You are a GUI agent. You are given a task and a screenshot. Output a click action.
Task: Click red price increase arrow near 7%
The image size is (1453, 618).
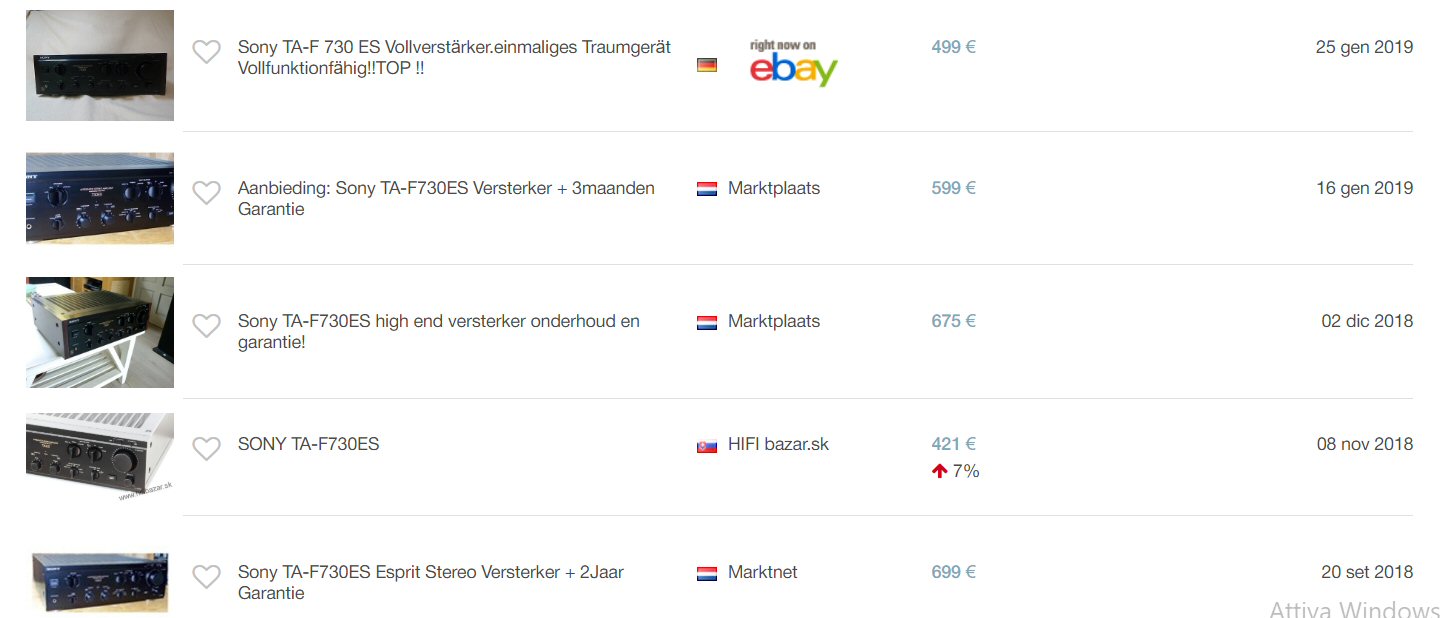click(x=939, y=471)
